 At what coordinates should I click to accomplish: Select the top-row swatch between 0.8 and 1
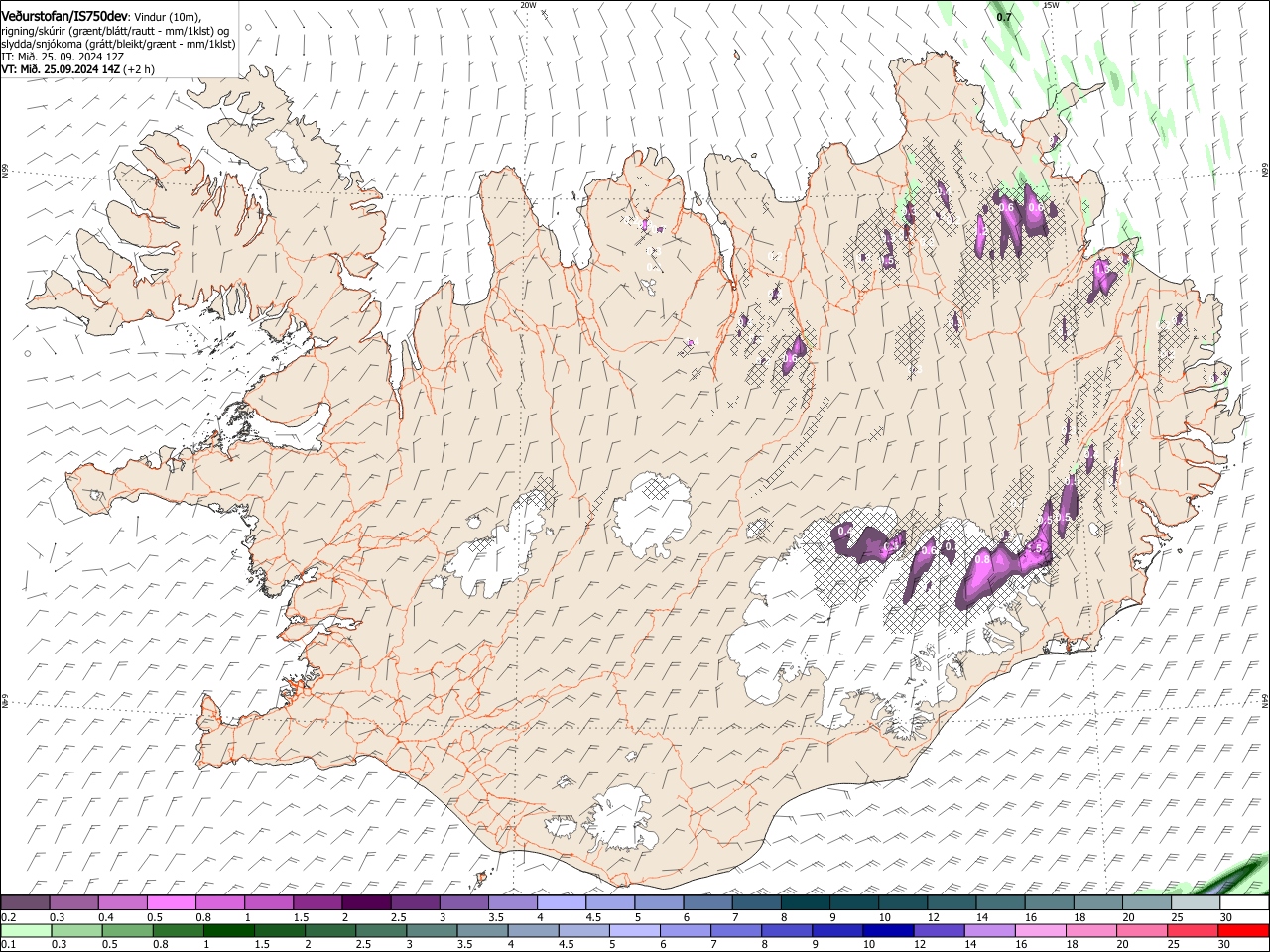pyautogui.click(x=220, y=903)
